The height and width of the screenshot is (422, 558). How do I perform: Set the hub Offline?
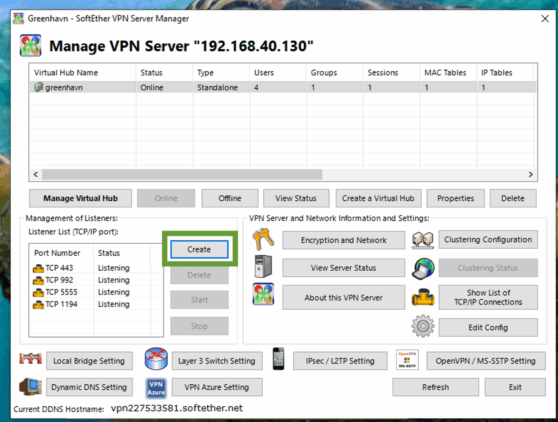coord(230,198)
